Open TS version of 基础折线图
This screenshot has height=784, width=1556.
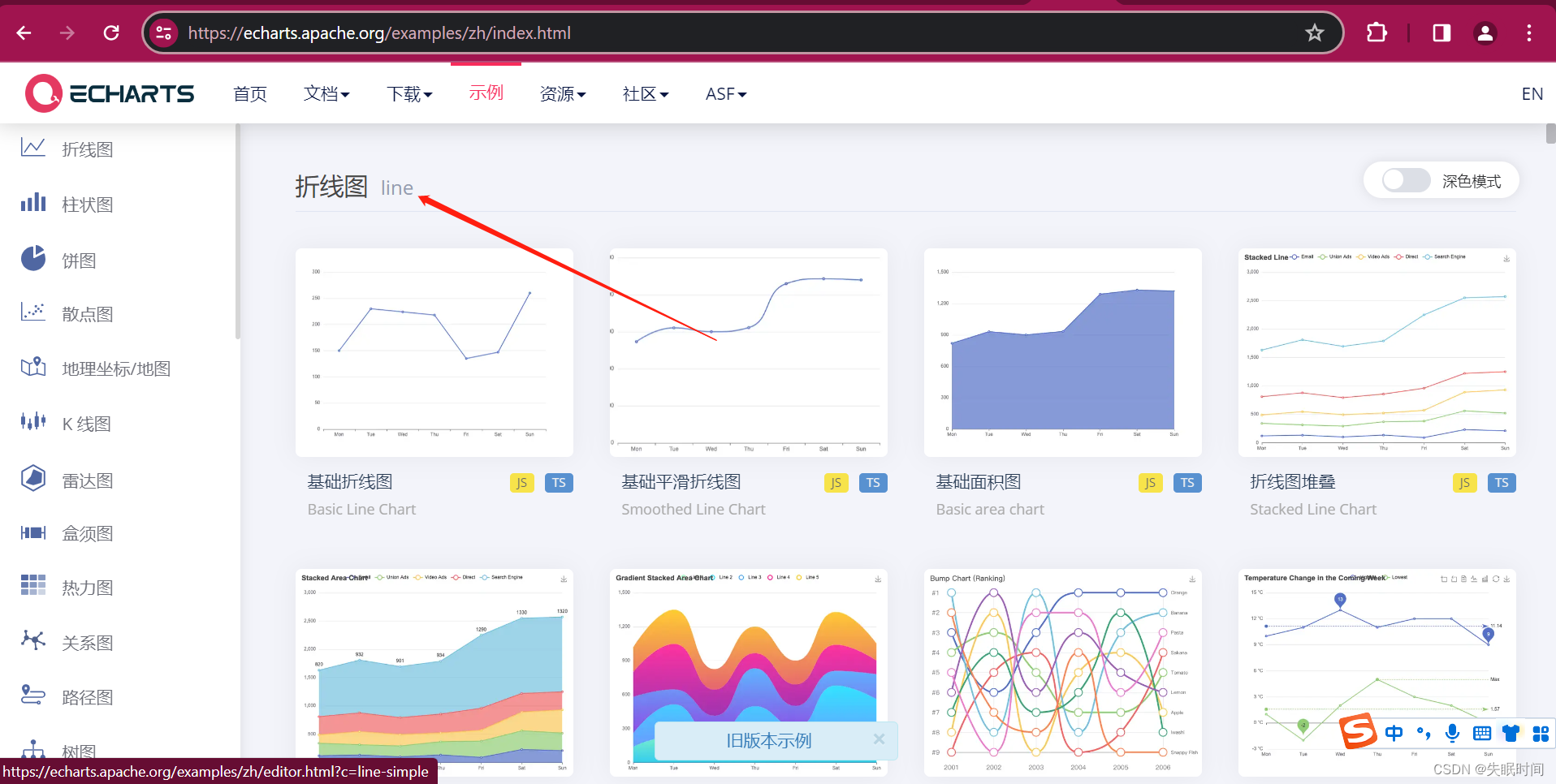point(559,483)
